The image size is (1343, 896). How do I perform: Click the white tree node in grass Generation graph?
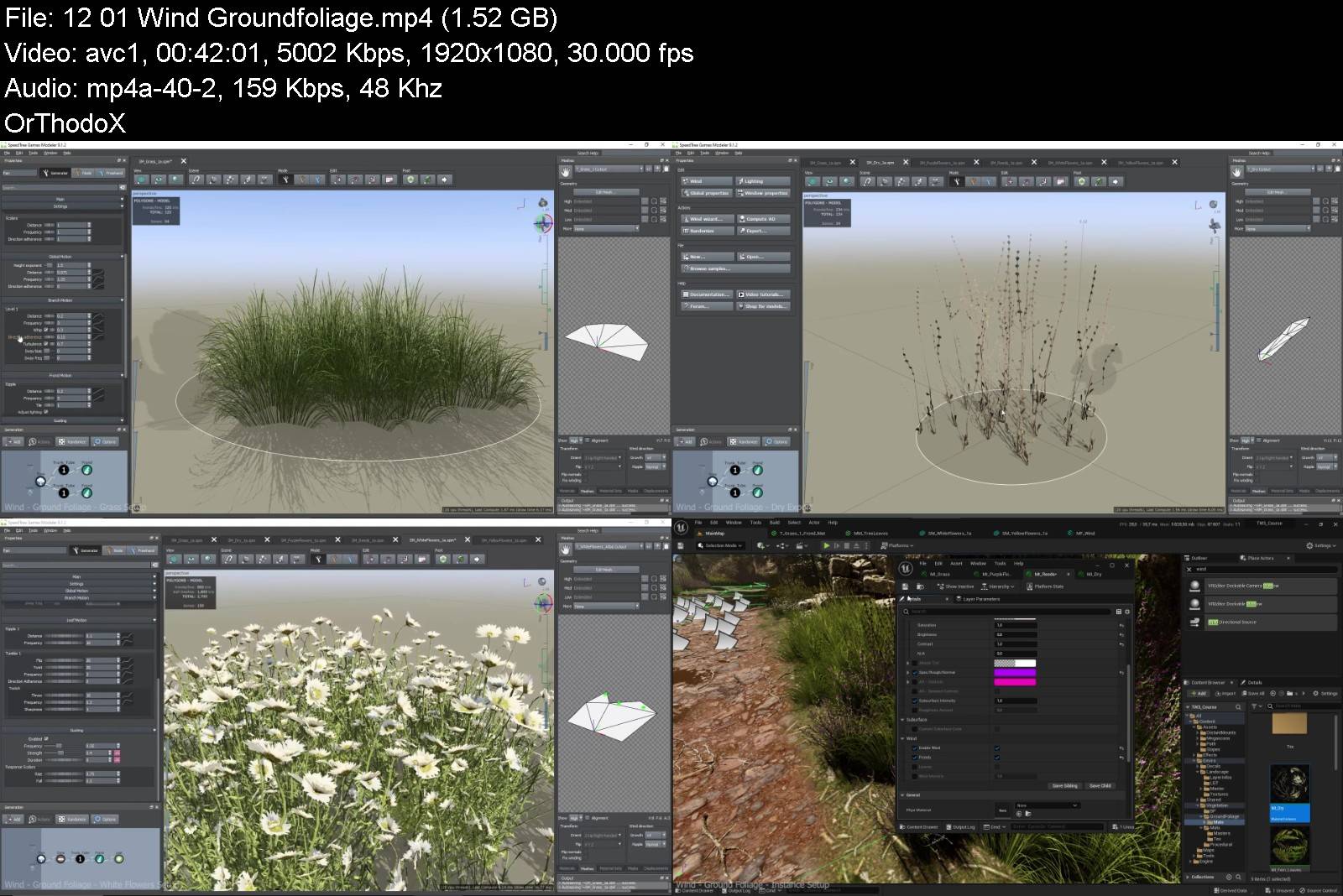point(40,481)
